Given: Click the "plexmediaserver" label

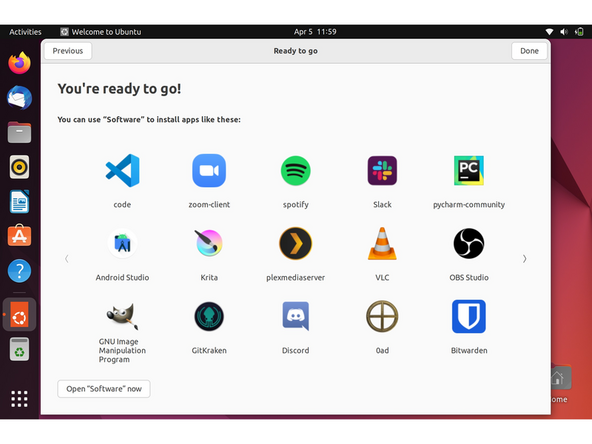Looking at the screenshot, I should (x=296, y=278).
